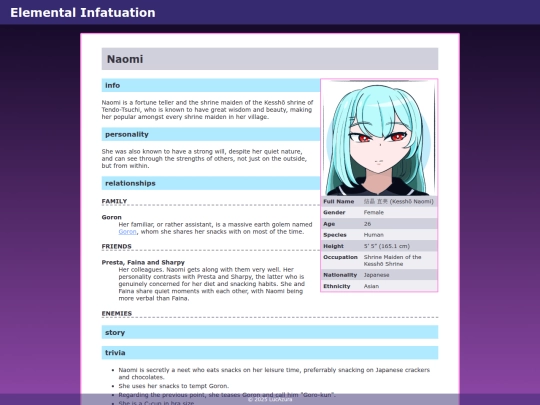The height and width of the screenshot is (405, 540).
Task: Click the info section header
Action: (211, 85)
